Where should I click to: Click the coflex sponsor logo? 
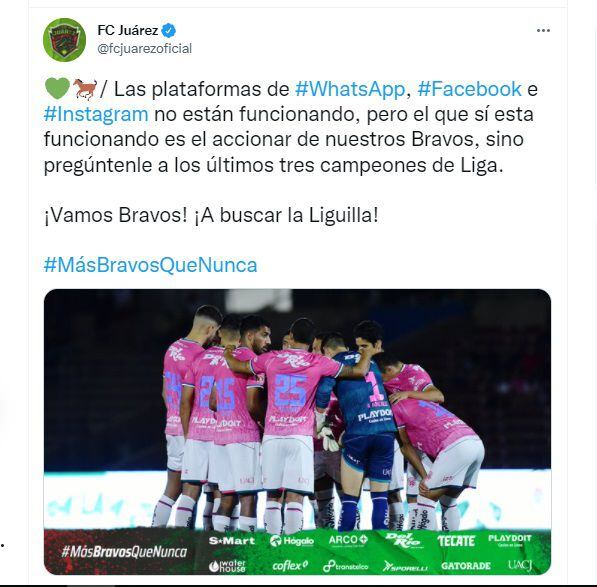pyautogui.click(x=290, y=566)
